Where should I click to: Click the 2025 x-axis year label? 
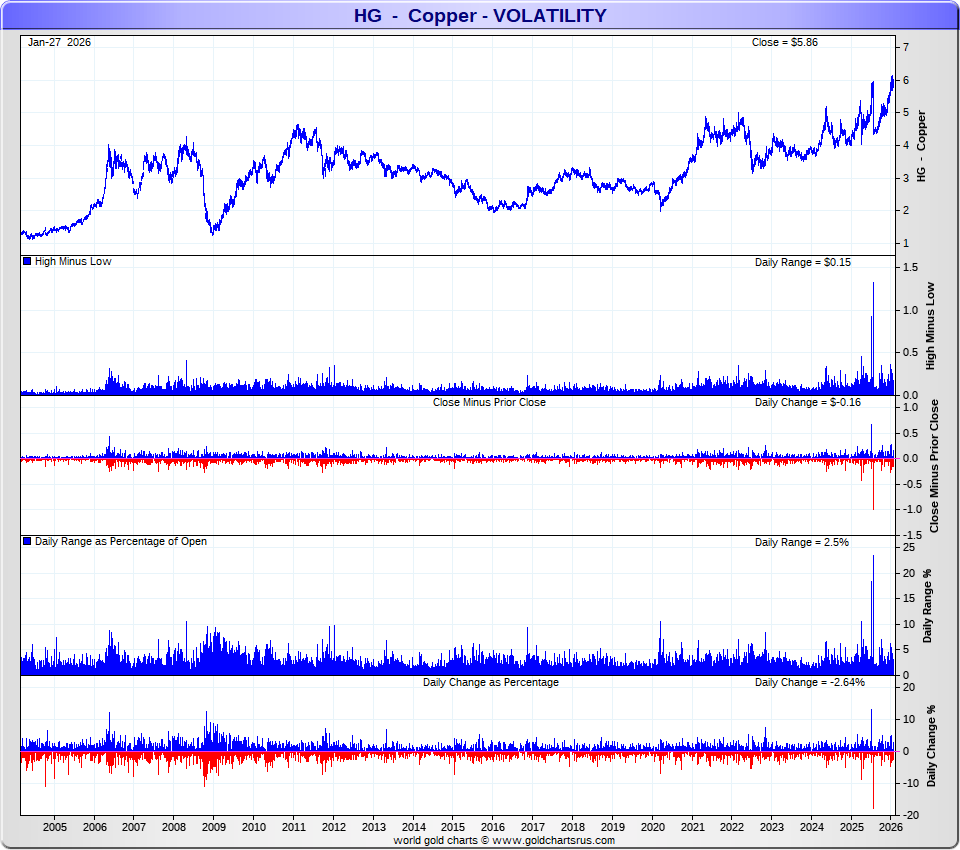point(852,827)
